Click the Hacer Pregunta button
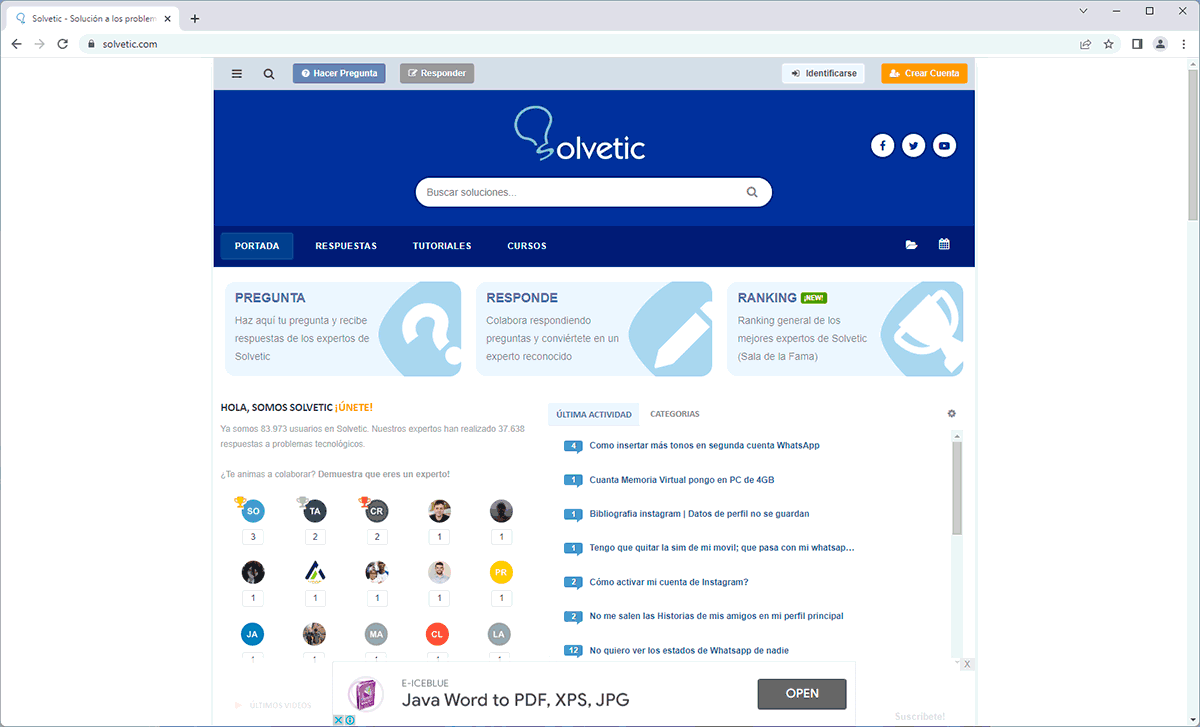Screen dimensions: 1200x727 [x=339, y=73]
